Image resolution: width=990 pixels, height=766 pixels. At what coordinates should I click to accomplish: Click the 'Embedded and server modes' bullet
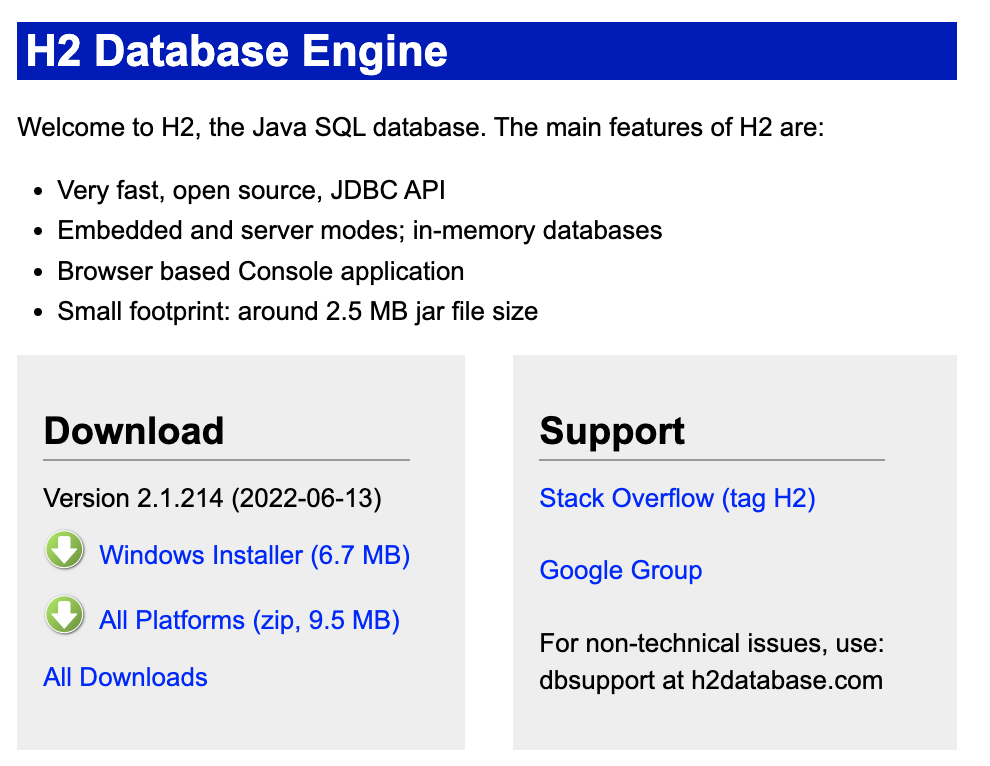pyautogui.click(x=360, y=230)
